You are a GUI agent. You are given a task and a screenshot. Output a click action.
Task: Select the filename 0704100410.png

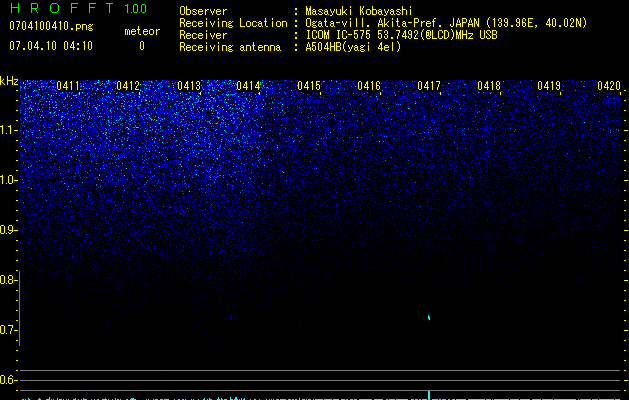[x=51, y=26]
